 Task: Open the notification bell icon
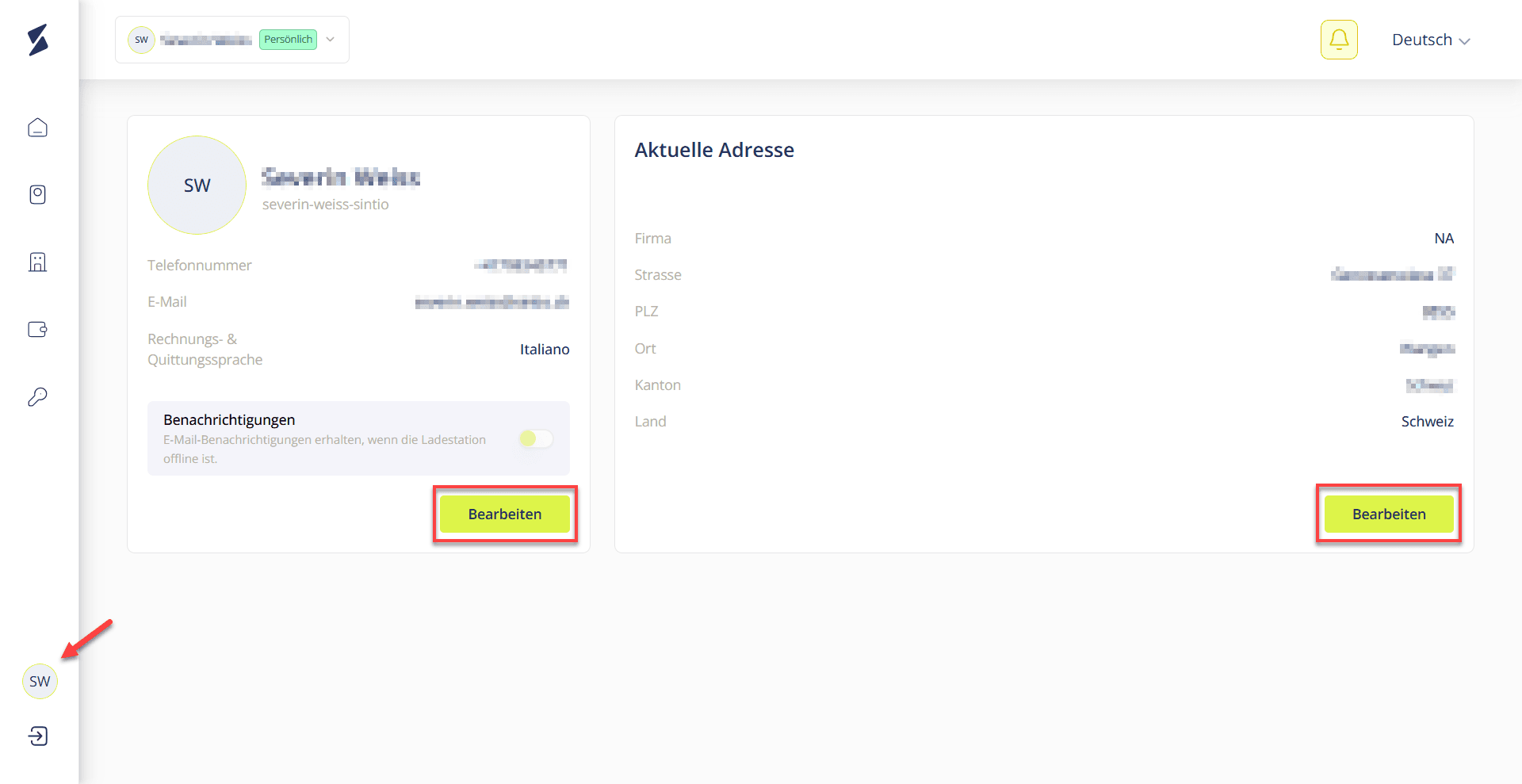(1339, 40)
